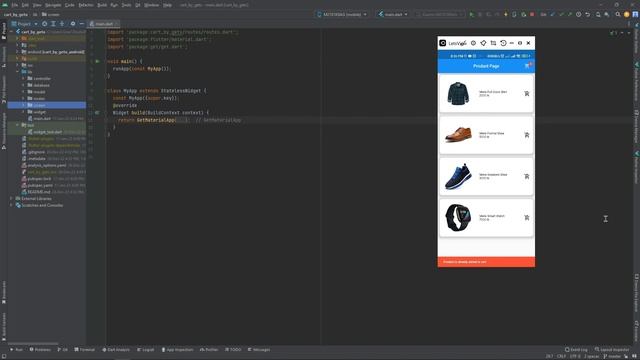Collapse the lib folder arrow

(x=17, y=72)
